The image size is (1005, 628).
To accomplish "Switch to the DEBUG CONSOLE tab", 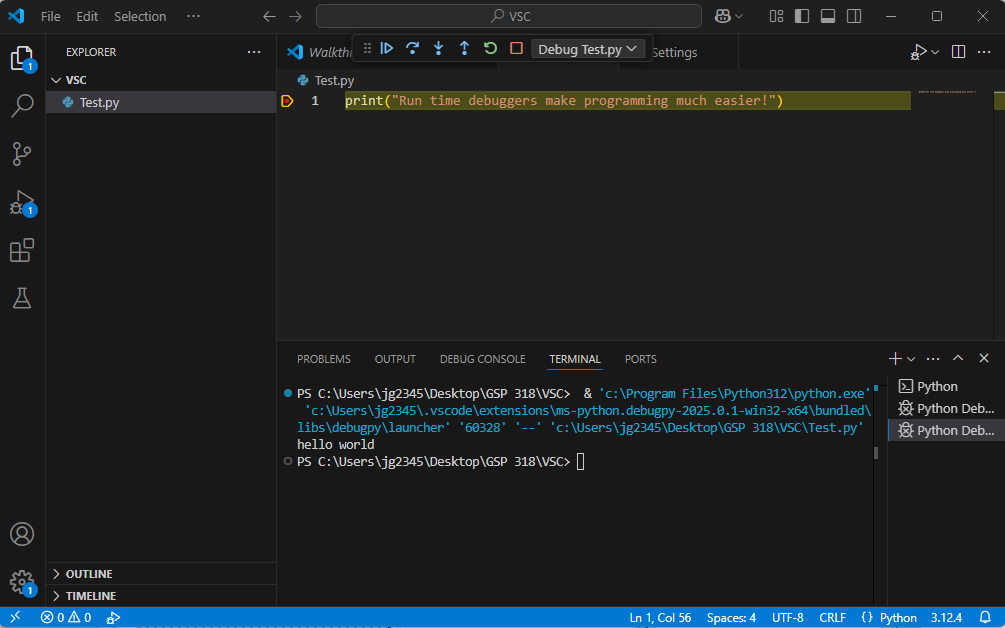I will pyautogui.click(x=482, y=359).
